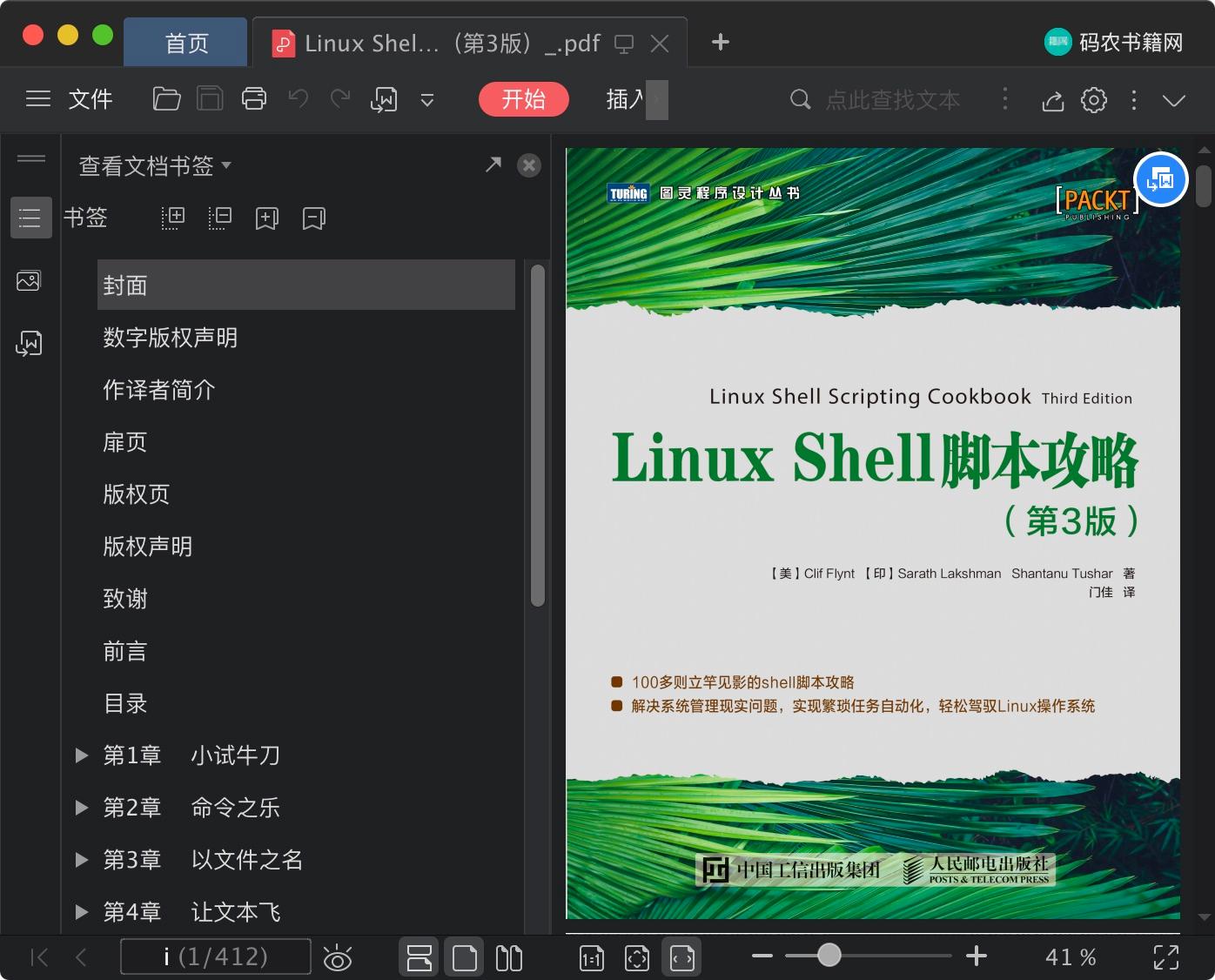Screen dimensions: 1215x980
Task: Enter fullscreen mode icon
Action: click(1166, 957)
